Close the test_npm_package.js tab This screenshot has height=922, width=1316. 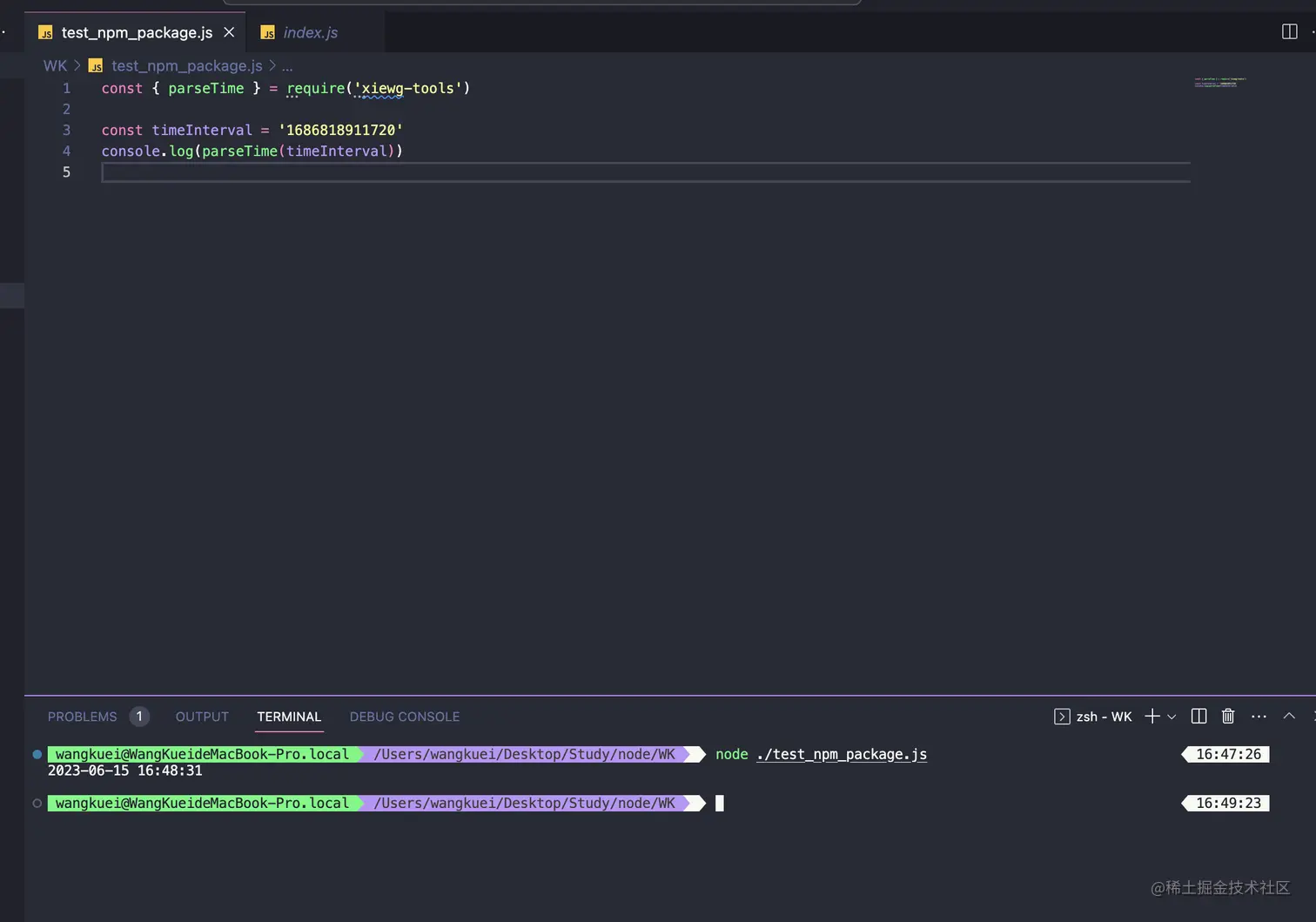(x=229, y=32)
